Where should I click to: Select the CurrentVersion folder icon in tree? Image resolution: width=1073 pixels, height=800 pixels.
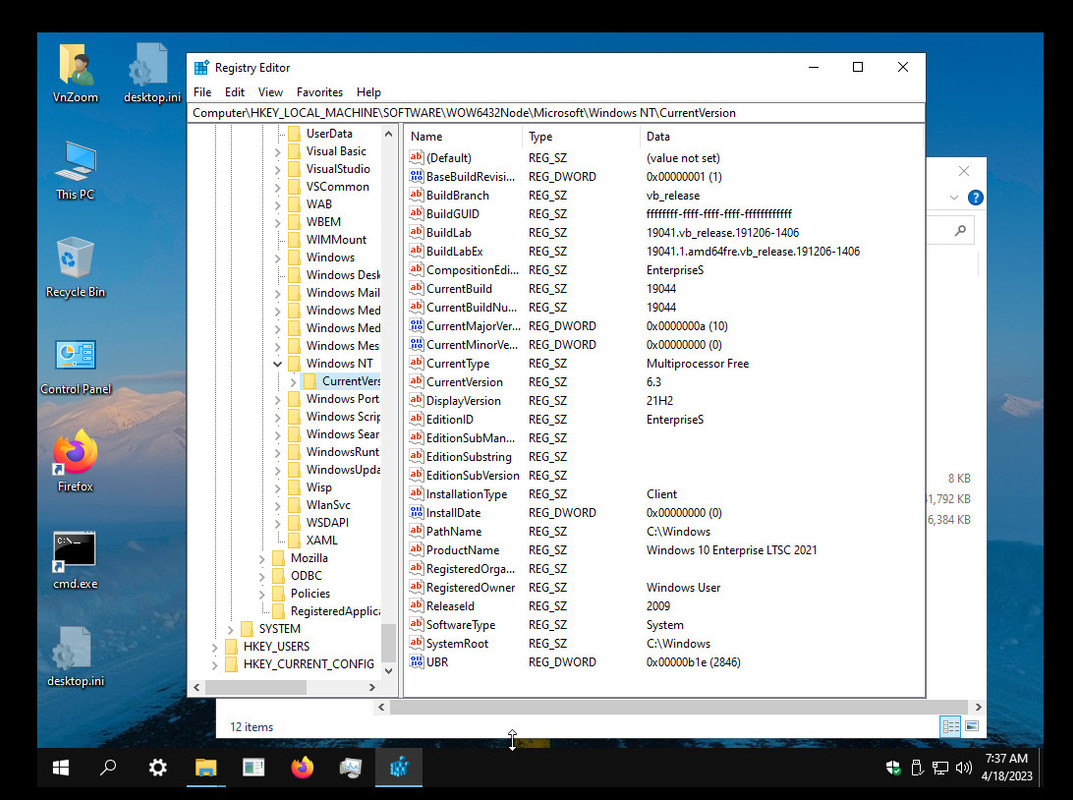[x=310, y=381]
